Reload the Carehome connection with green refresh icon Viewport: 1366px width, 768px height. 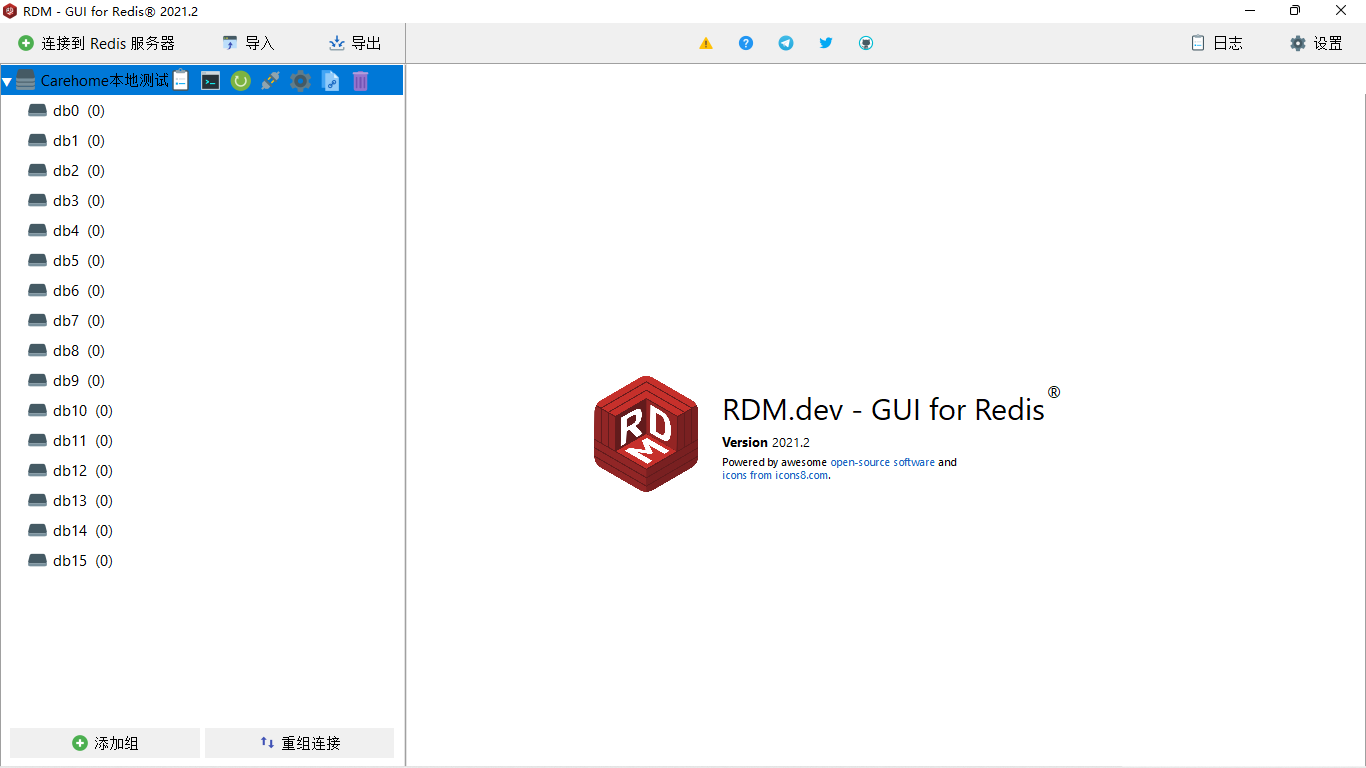(x=241, y=81)
